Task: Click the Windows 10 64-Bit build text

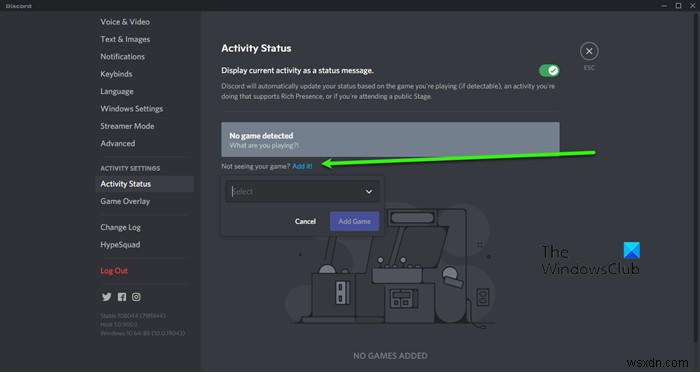Action: [x=142, y=333]
